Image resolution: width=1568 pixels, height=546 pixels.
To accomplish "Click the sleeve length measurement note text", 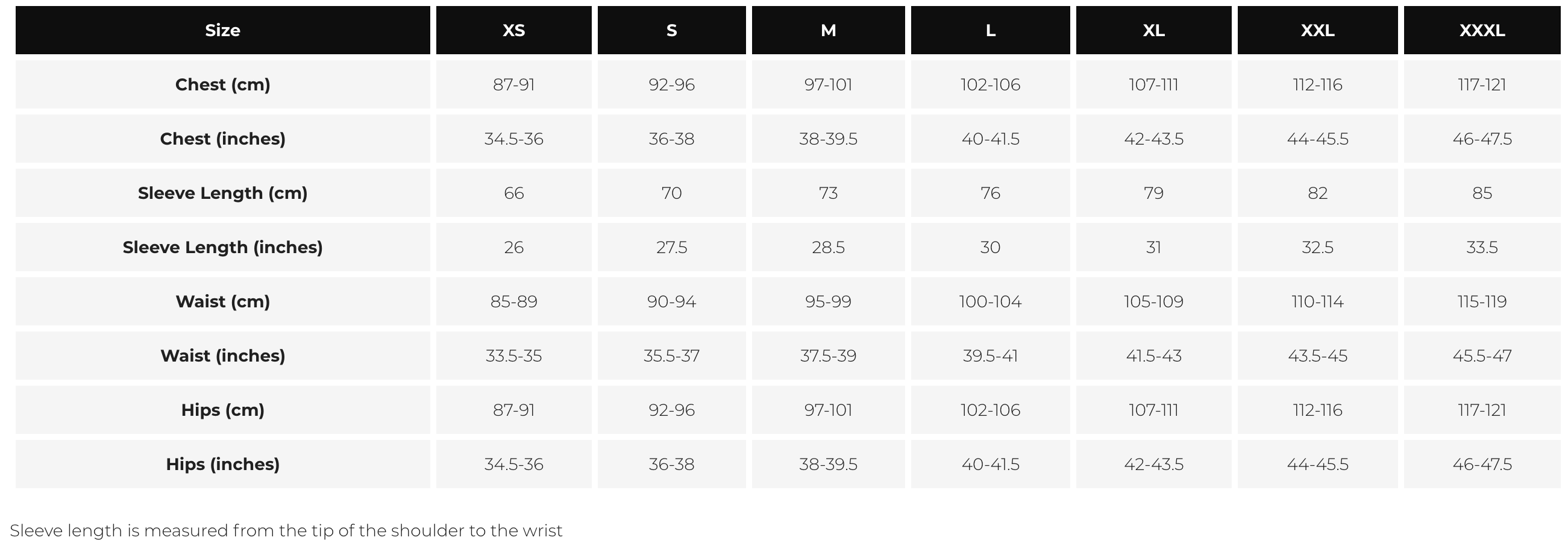I will pos(286,531).
